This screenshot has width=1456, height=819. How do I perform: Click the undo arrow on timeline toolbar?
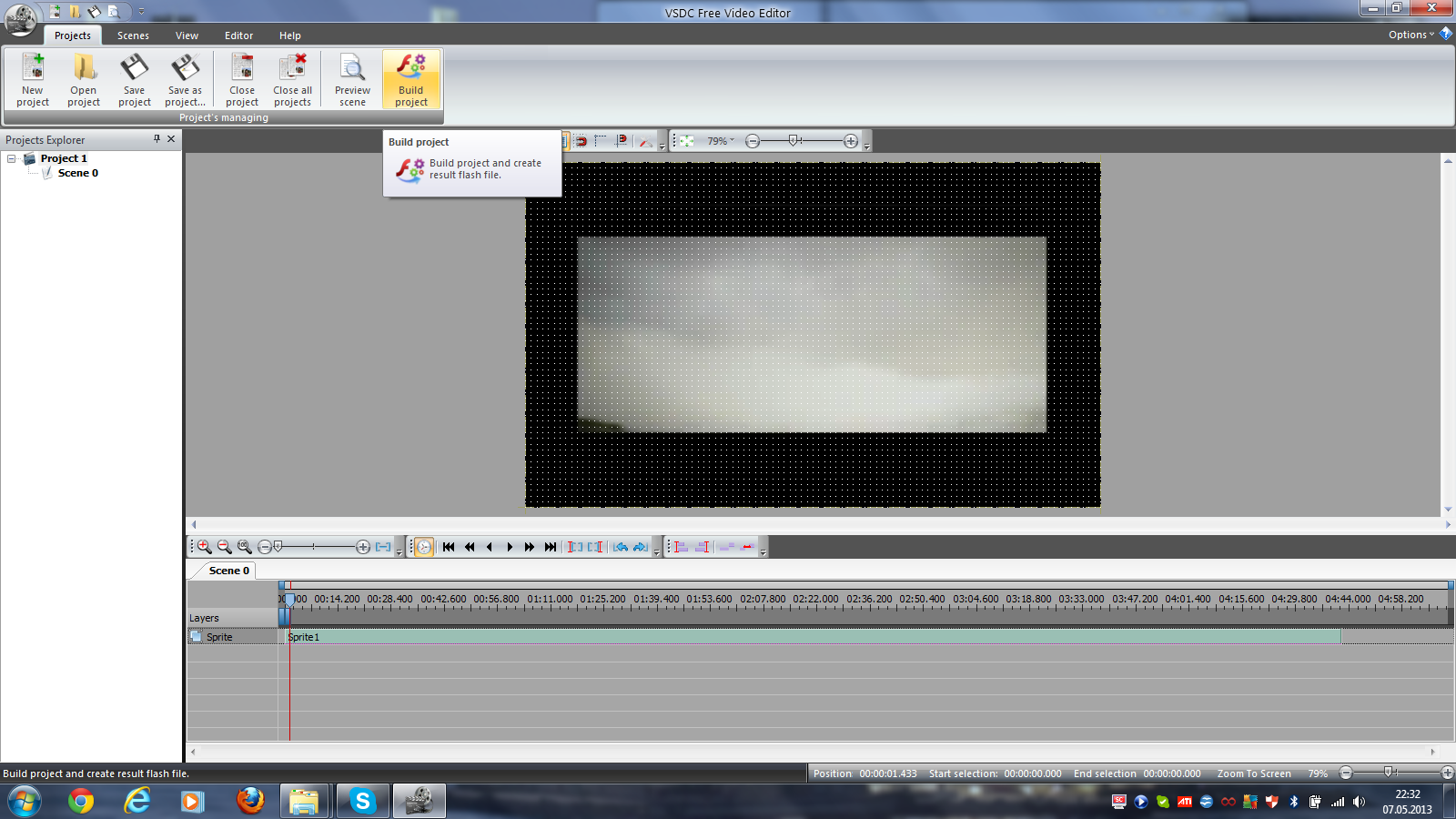click(621, 547)
